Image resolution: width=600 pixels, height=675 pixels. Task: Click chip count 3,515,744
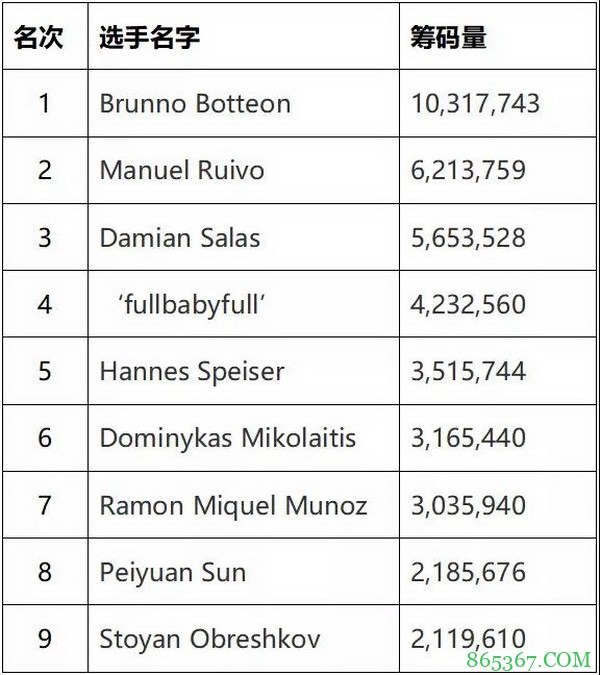coord(468,371)
